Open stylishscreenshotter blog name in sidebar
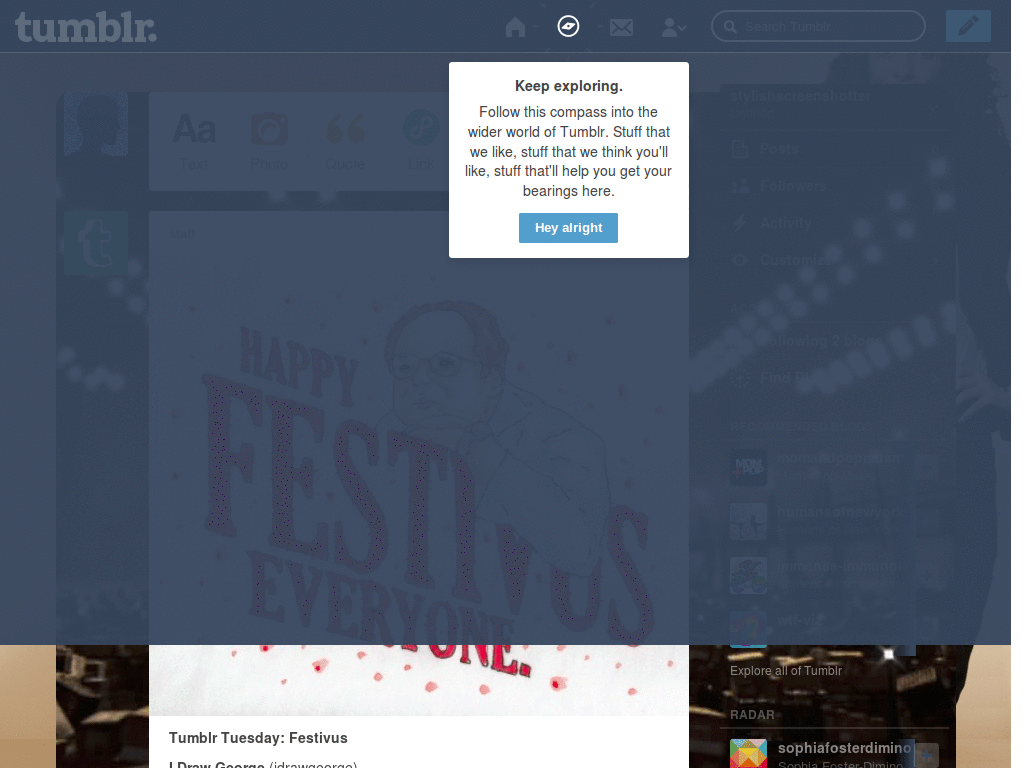The width and height of the screenshot is (1024, 768). [800, 97]
